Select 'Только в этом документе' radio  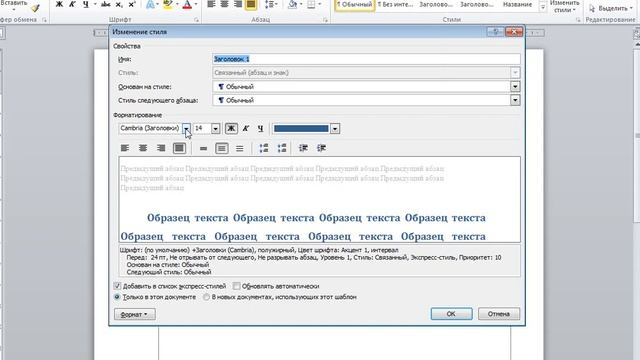coord(117,297)
